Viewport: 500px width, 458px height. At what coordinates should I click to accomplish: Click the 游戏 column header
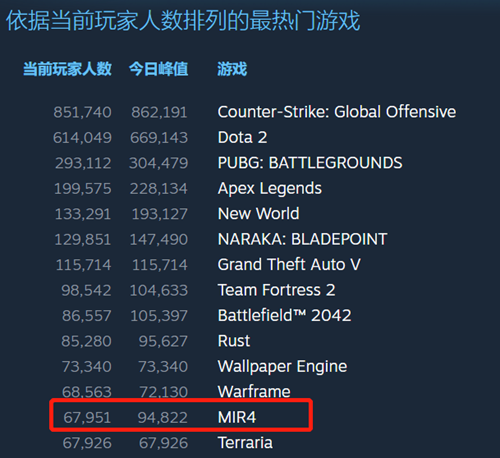click(232, 69)
